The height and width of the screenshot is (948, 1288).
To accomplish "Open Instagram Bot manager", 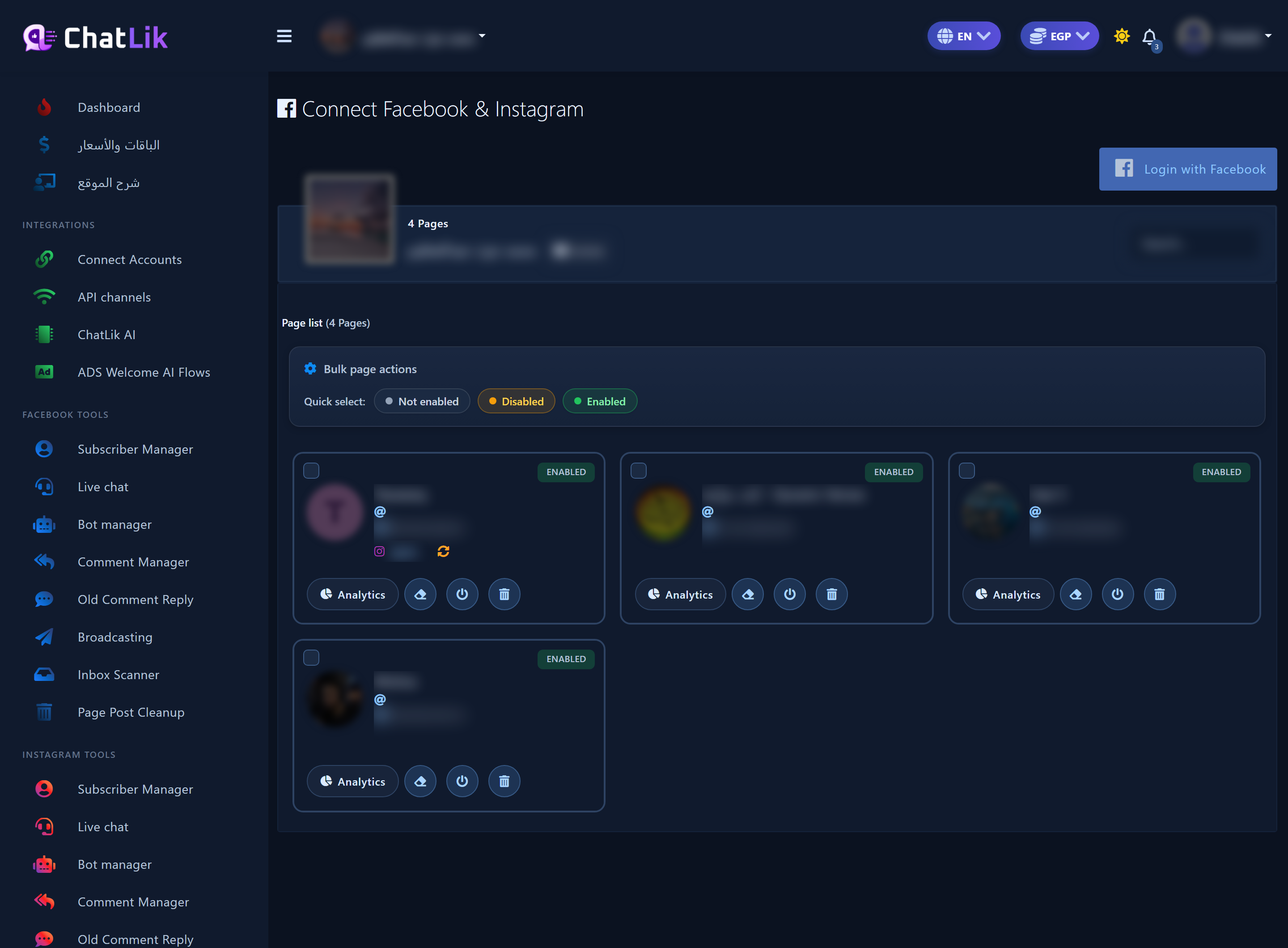I will (114, 864).
